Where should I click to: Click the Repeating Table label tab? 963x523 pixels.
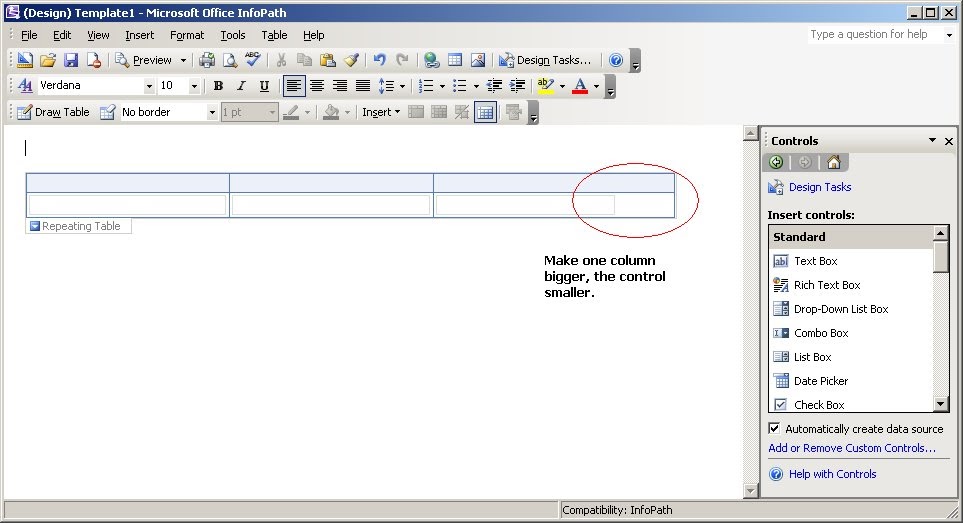point(78,226)
